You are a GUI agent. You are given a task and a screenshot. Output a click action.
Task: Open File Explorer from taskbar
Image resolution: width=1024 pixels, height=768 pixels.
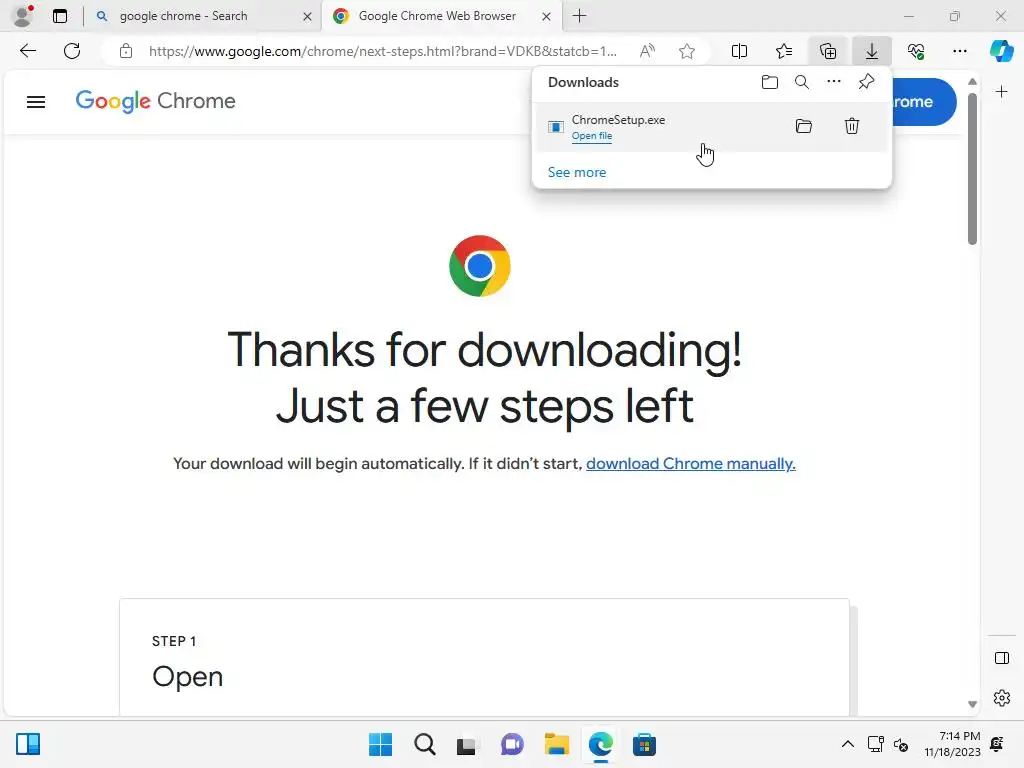(x=556, y=744)
